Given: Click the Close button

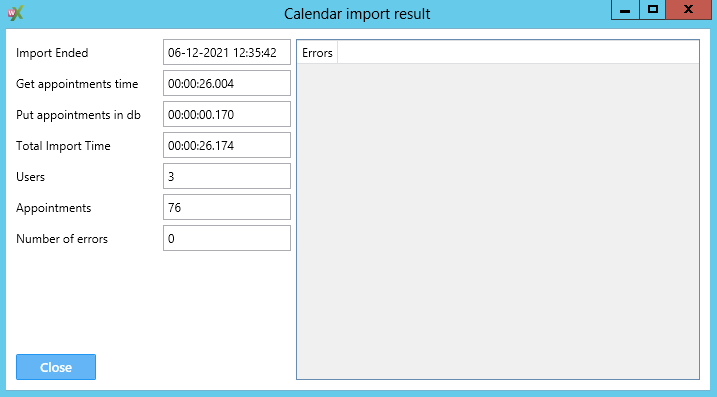Looking at the screenshot, I should coord(56,367).
